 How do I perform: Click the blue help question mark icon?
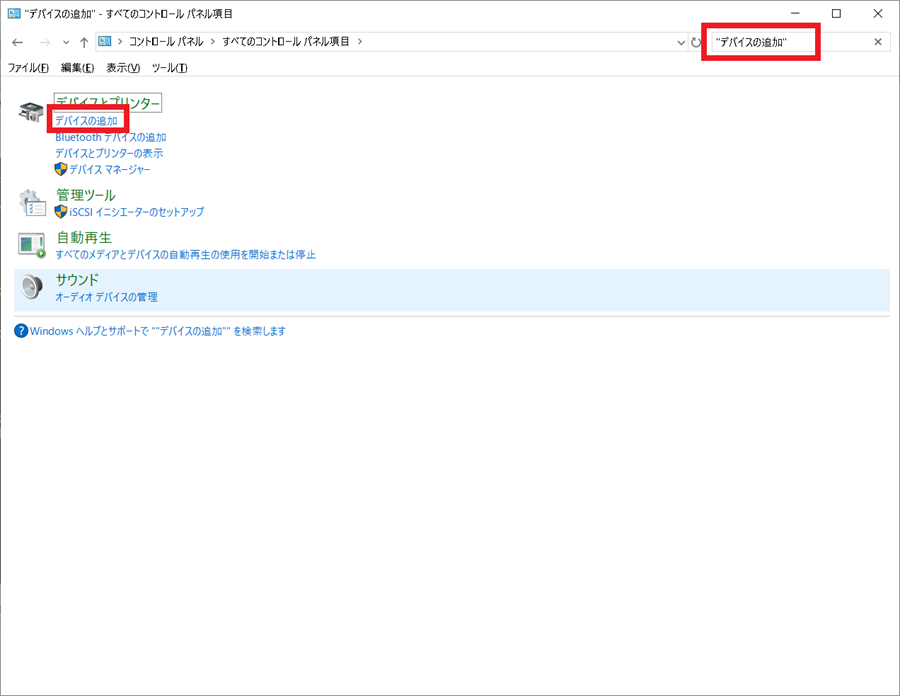click(22, 331)
